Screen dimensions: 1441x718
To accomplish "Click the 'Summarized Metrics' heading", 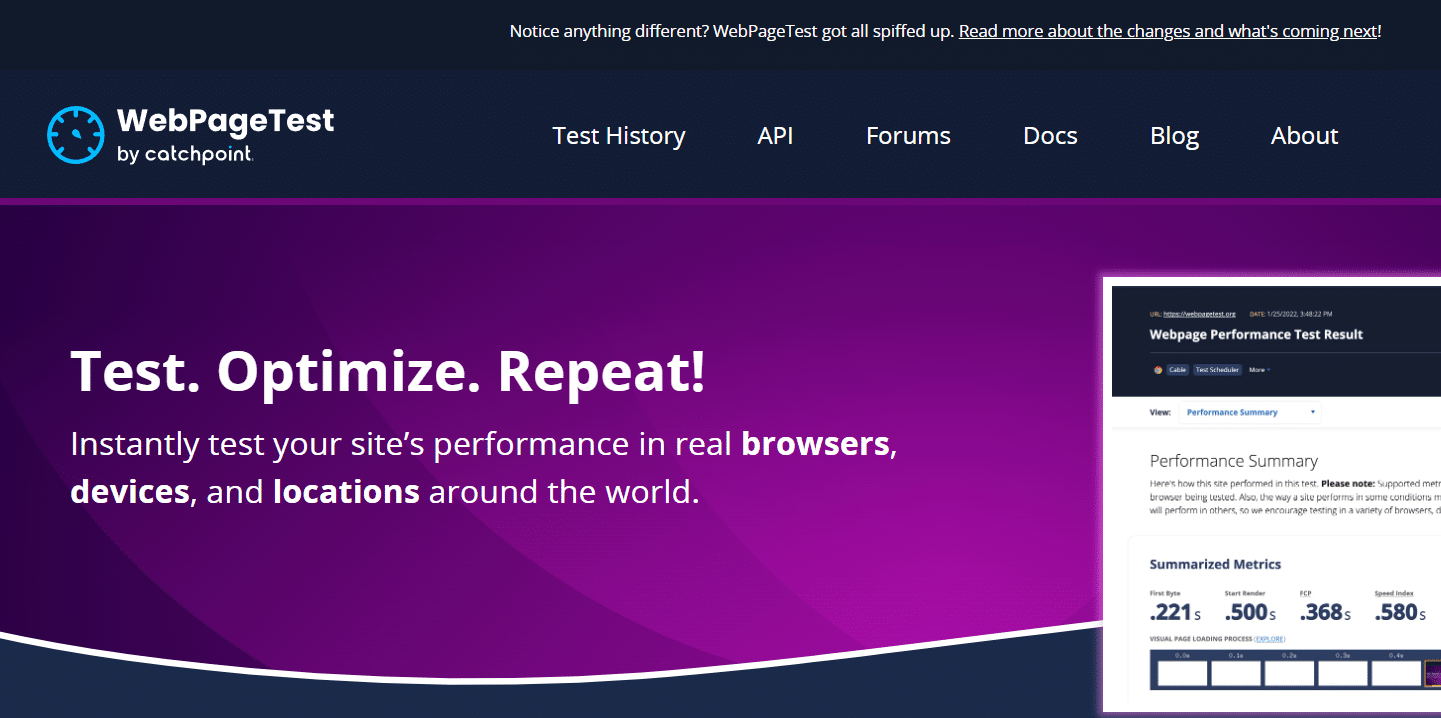I will pyautogui.click(x=1215, y=564).
